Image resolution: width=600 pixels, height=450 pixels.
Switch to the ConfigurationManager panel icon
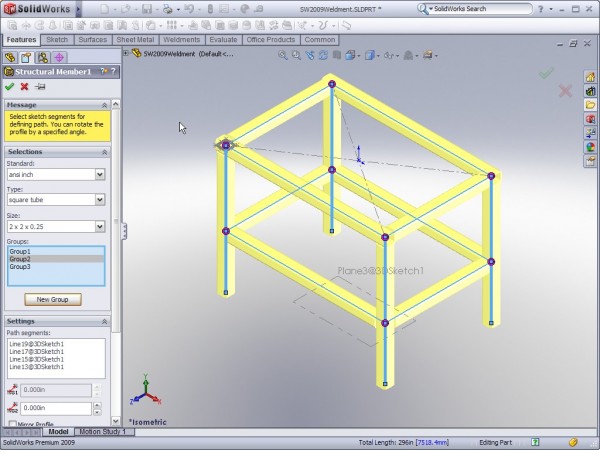pos(43,57)
